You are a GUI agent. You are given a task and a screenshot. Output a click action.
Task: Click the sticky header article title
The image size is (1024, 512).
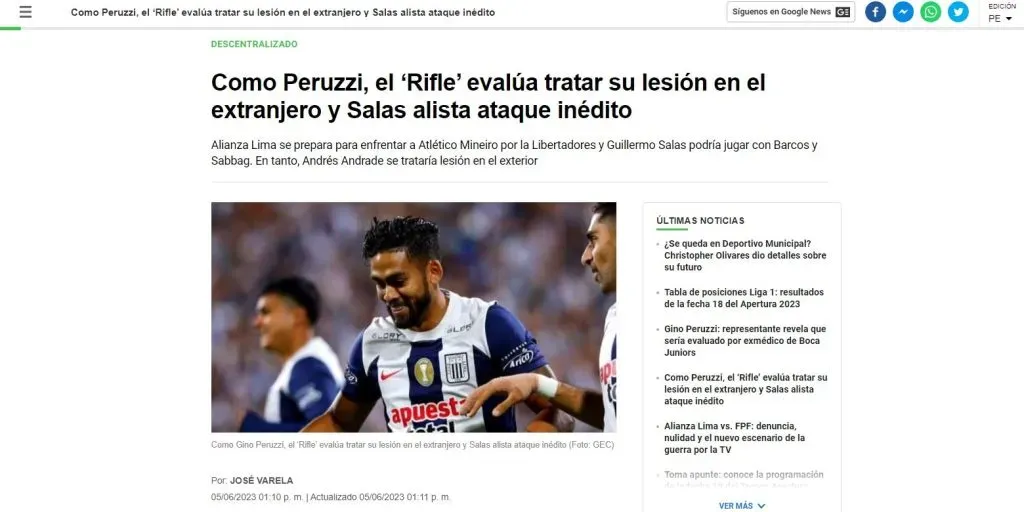pos(283,12)
